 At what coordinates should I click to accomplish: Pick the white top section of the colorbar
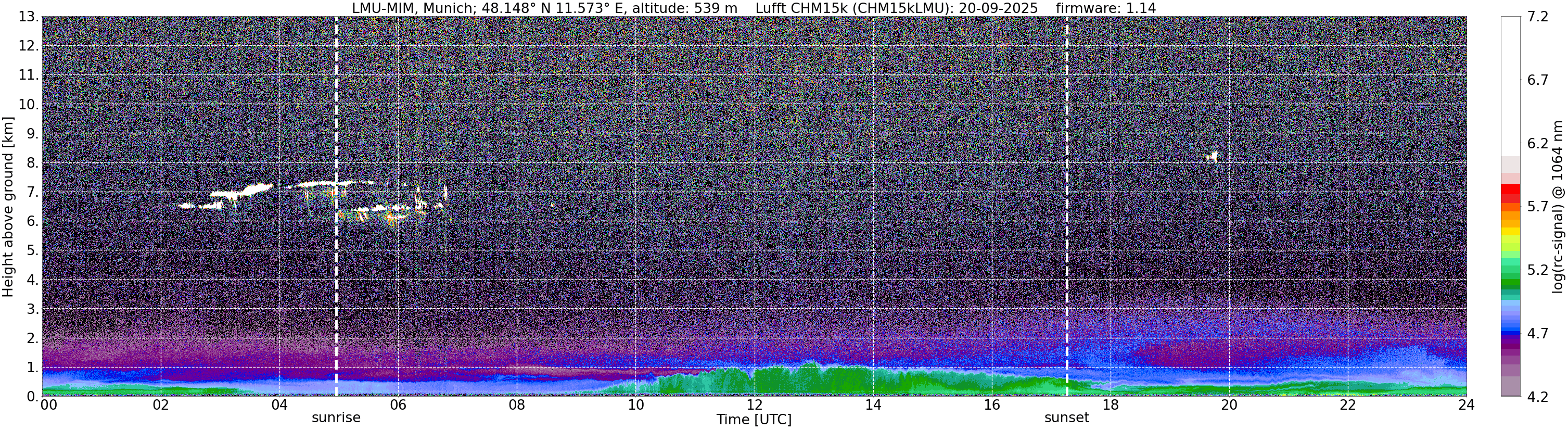click(1510, 86)
